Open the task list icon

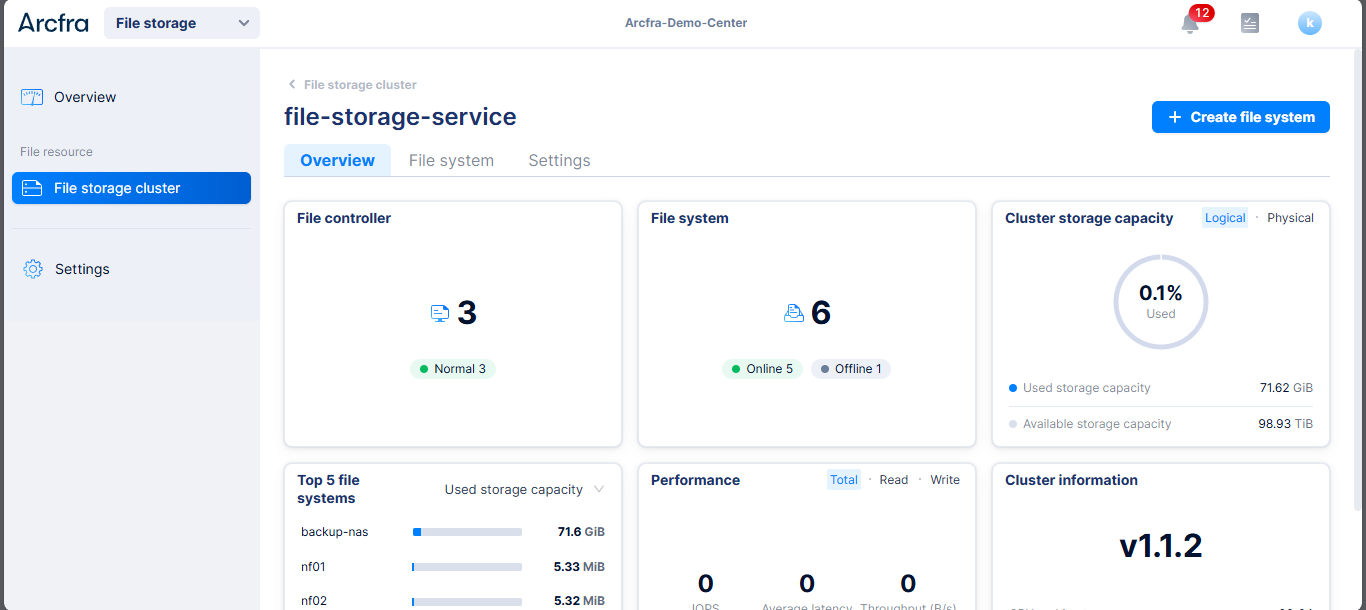tap(1249, 23)
